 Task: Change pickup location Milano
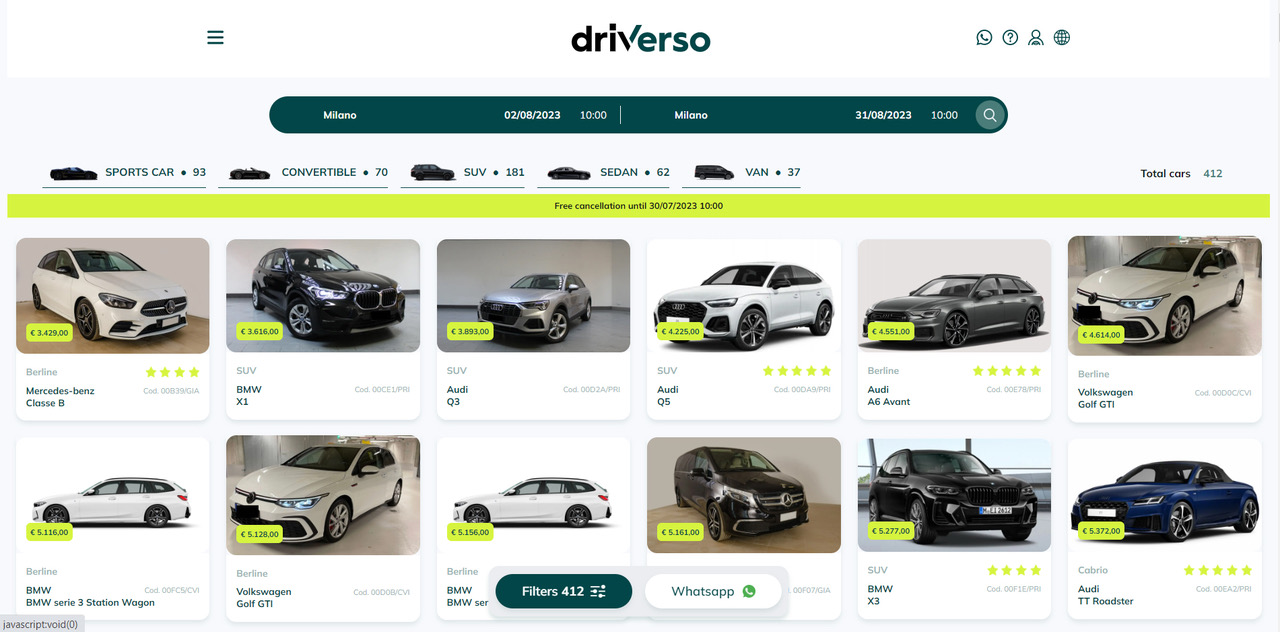point(340,115)
